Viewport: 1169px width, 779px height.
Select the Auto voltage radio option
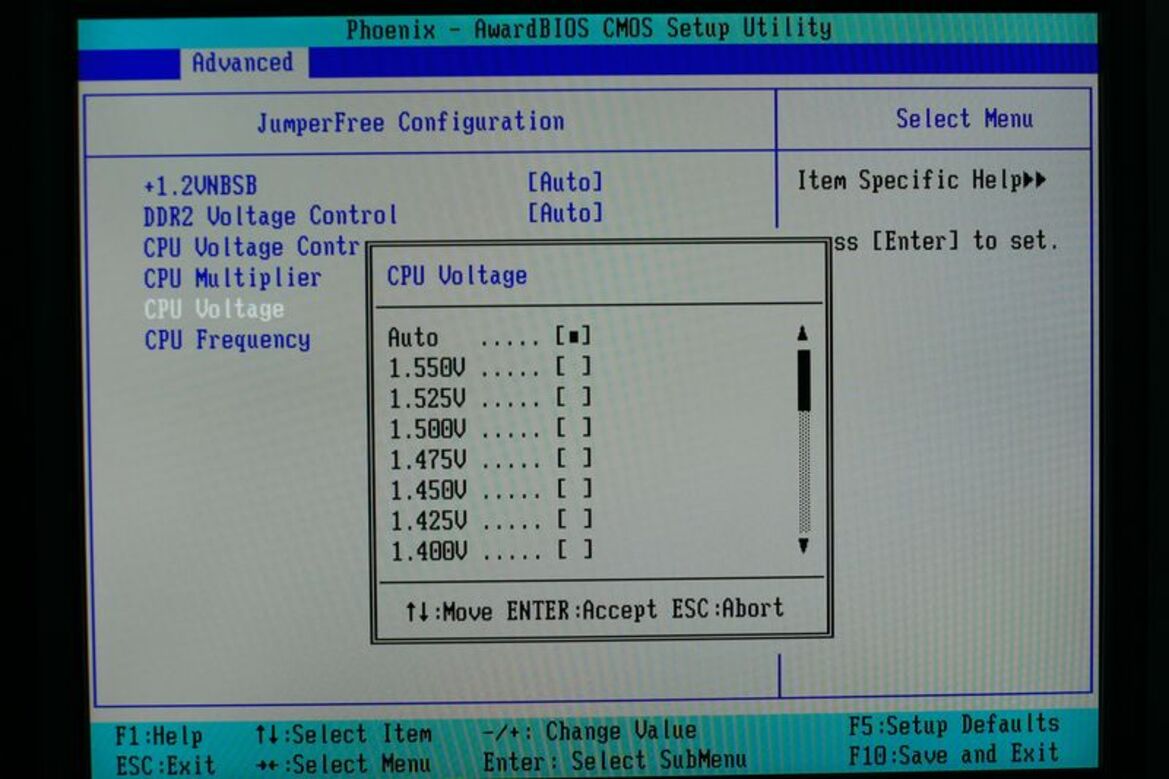pyautogui.click(x=573, y=336)
